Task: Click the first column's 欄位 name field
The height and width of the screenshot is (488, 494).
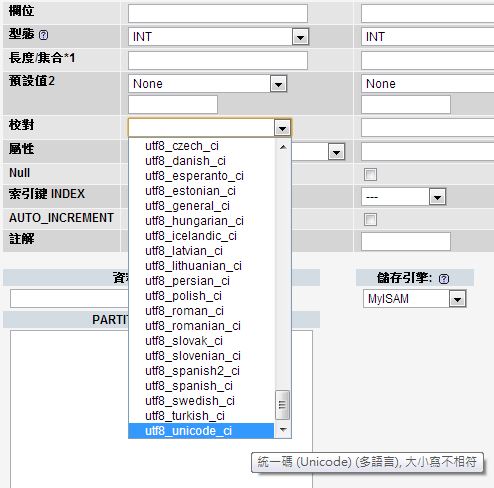Action: pyautogui.click(x=218, y=13)
